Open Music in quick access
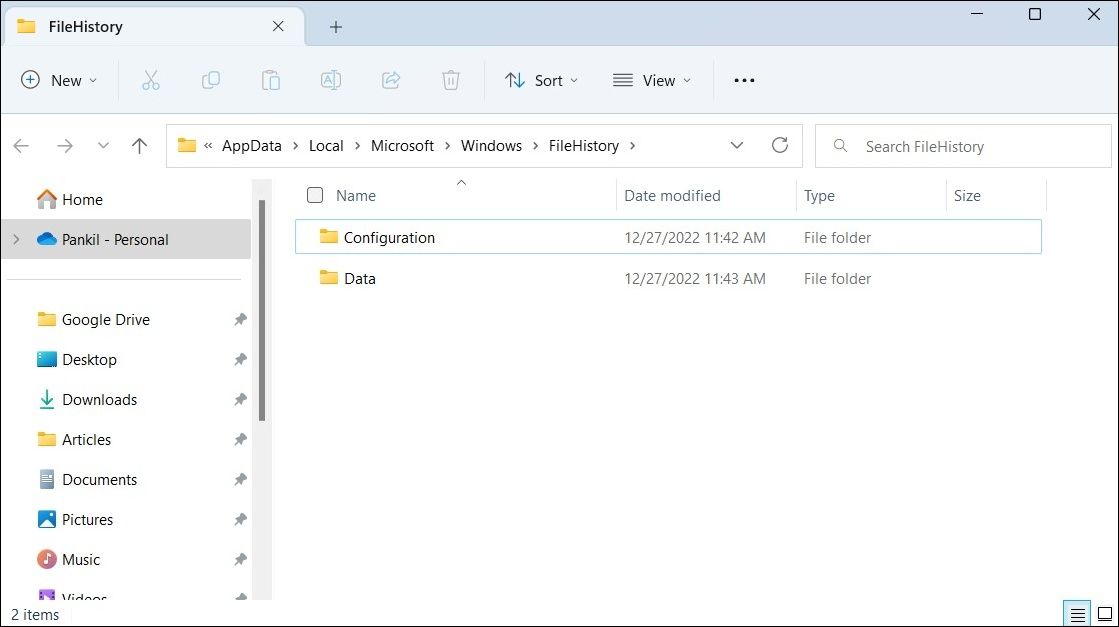This screenshot has width=1119, height=627. point(81,560)
